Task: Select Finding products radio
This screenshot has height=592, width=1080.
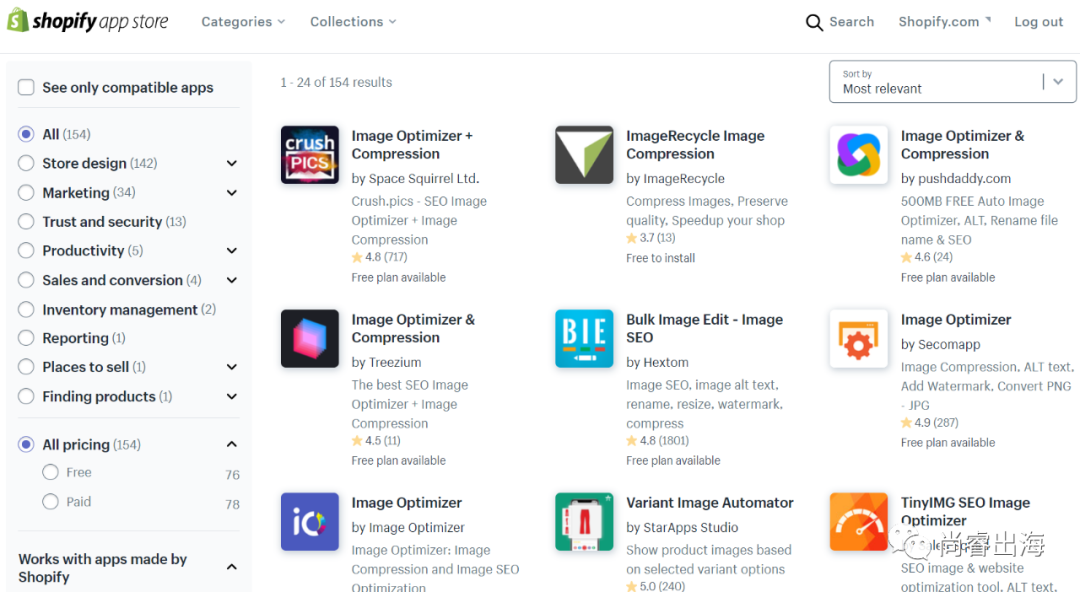Action: point(26,396)
